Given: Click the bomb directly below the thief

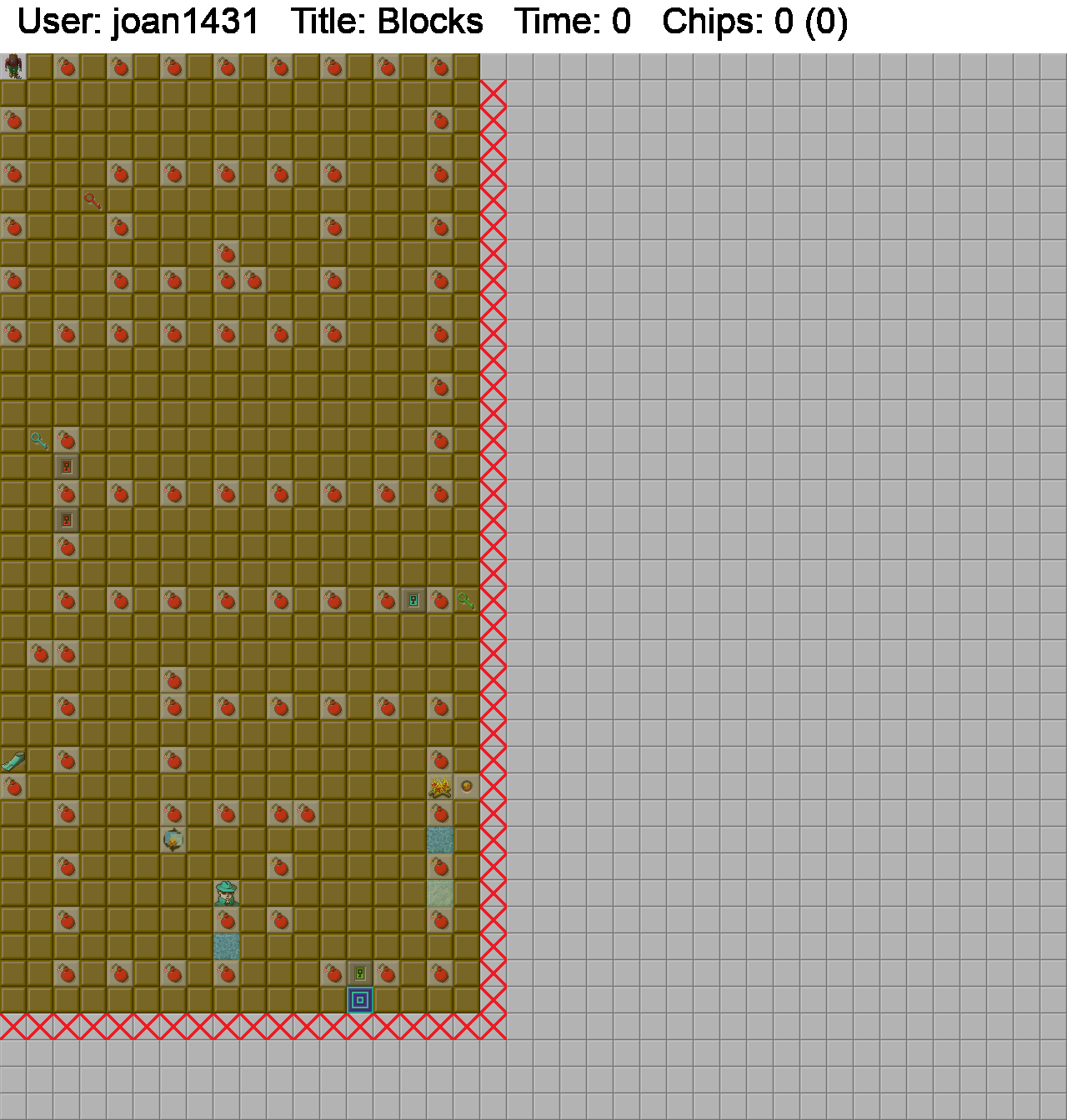Looking at the screenshot, I should 227,920.
